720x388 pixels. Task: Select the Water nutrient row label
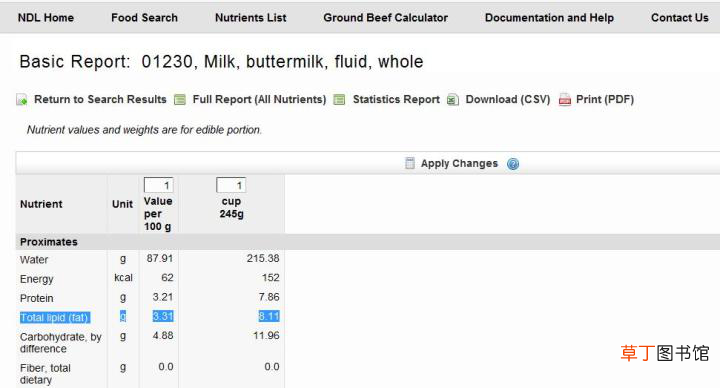pyautogui.click(x=34, y=259)
